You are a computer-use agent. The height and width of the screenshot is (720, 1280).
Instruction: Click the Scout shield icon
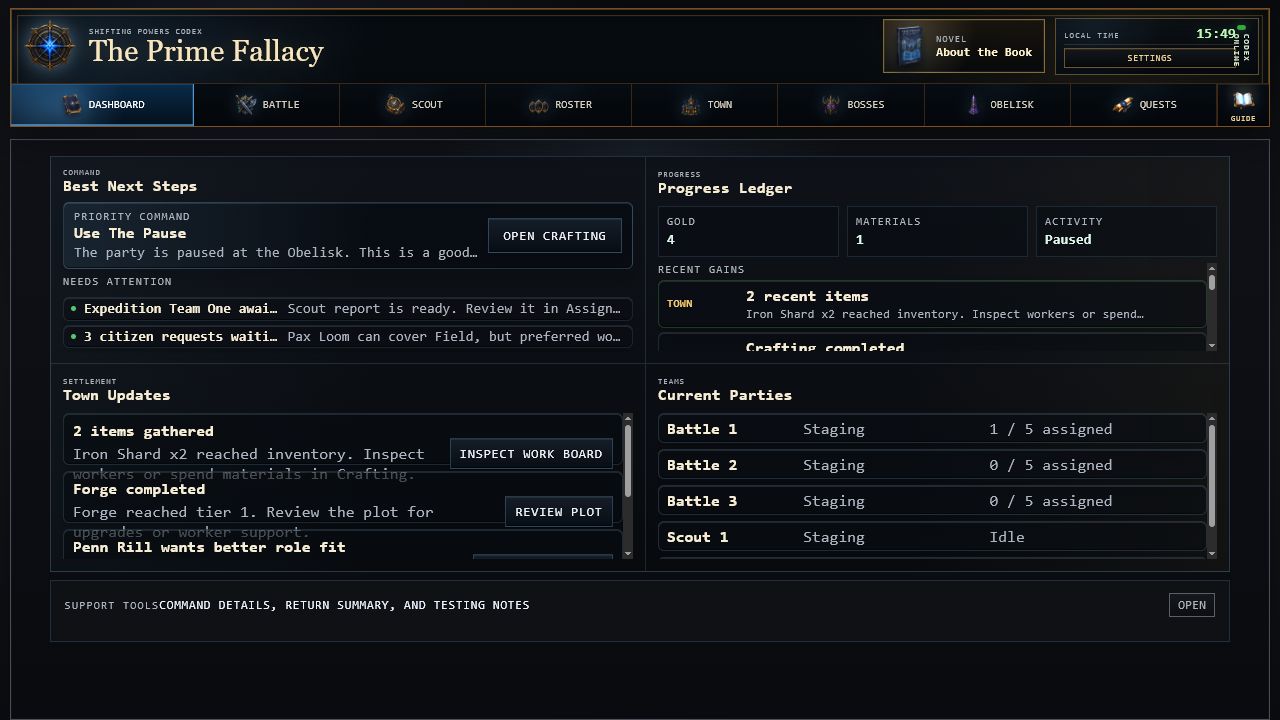(395, 104)
